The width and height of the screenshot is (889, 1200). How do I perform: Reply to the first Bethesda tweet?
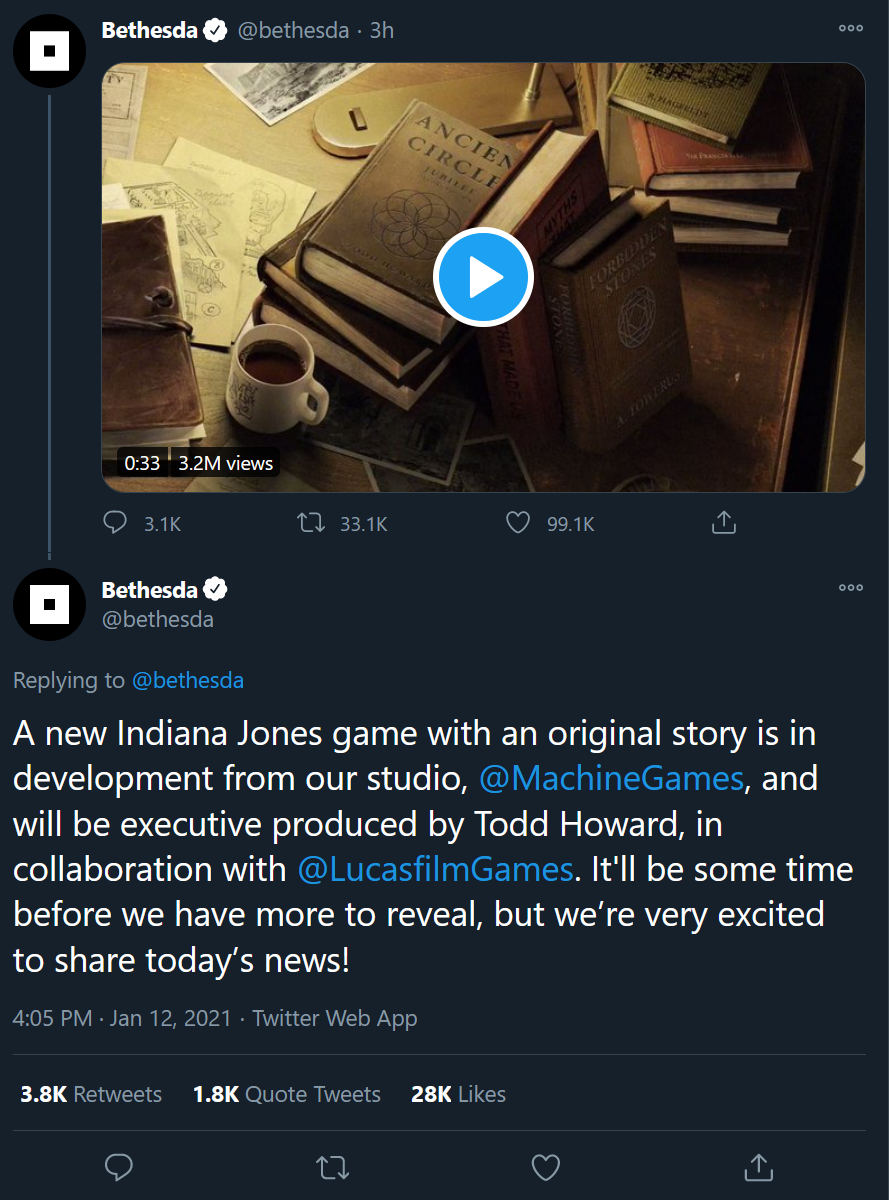116,523
